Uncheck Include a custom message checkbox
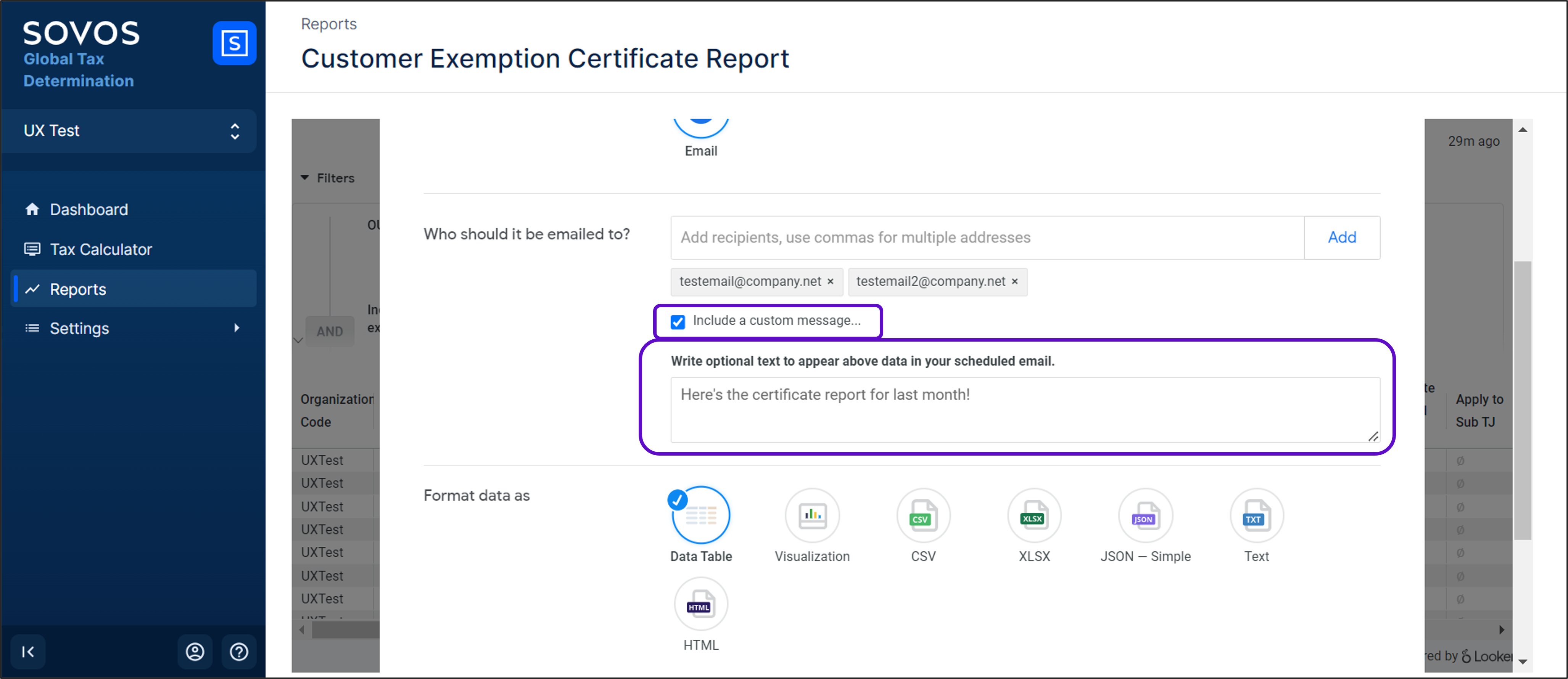Screen dimensions: 1568x679 coord(678,321)
